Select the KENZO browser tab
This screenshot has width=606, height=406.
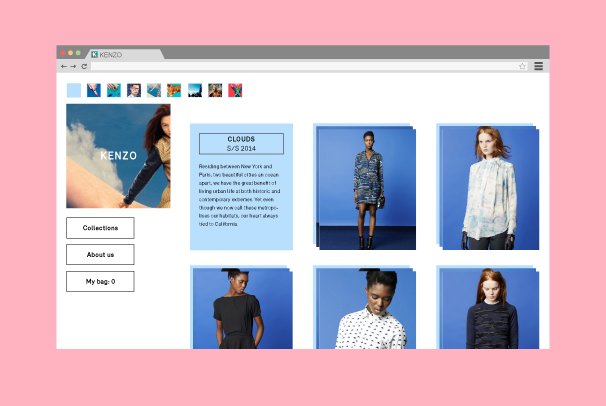[x=120, y=54]
